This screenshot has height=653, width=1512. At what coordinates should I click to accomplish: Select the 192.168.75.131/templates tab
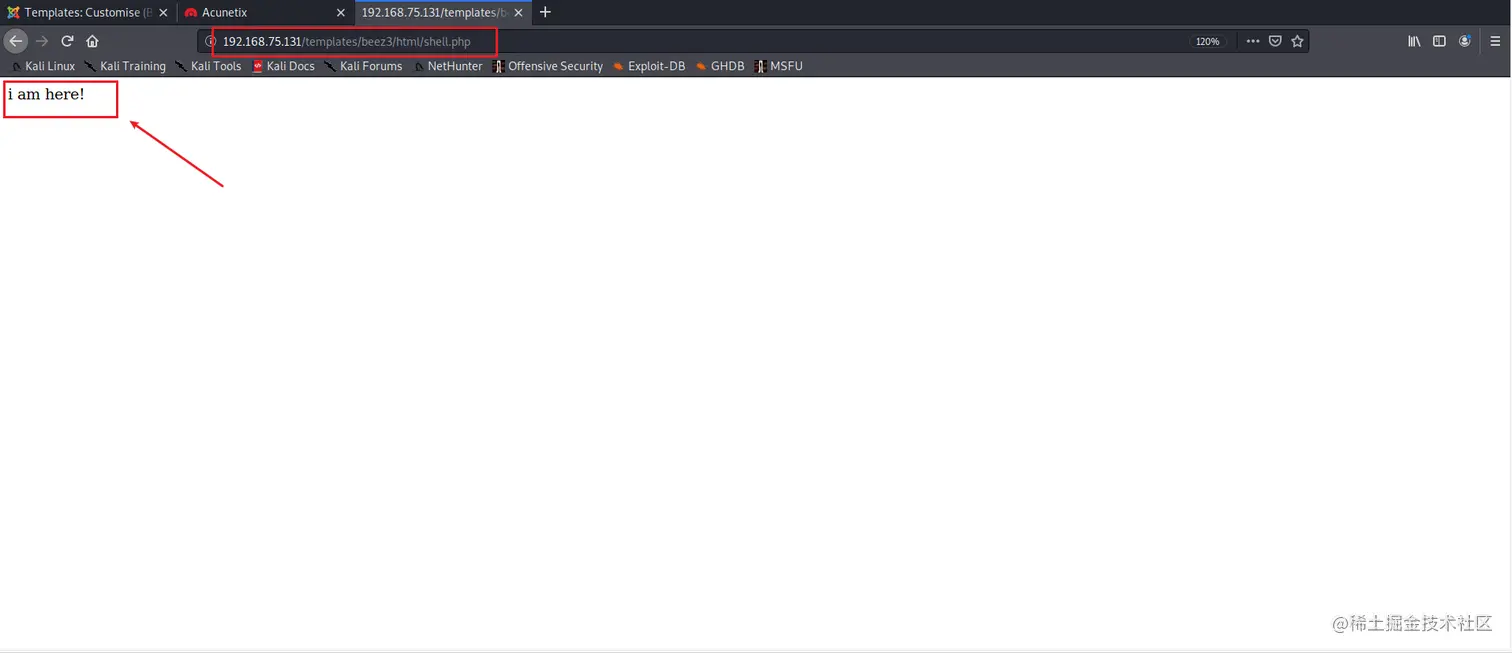pyautogui.click(x=443, y=12)
